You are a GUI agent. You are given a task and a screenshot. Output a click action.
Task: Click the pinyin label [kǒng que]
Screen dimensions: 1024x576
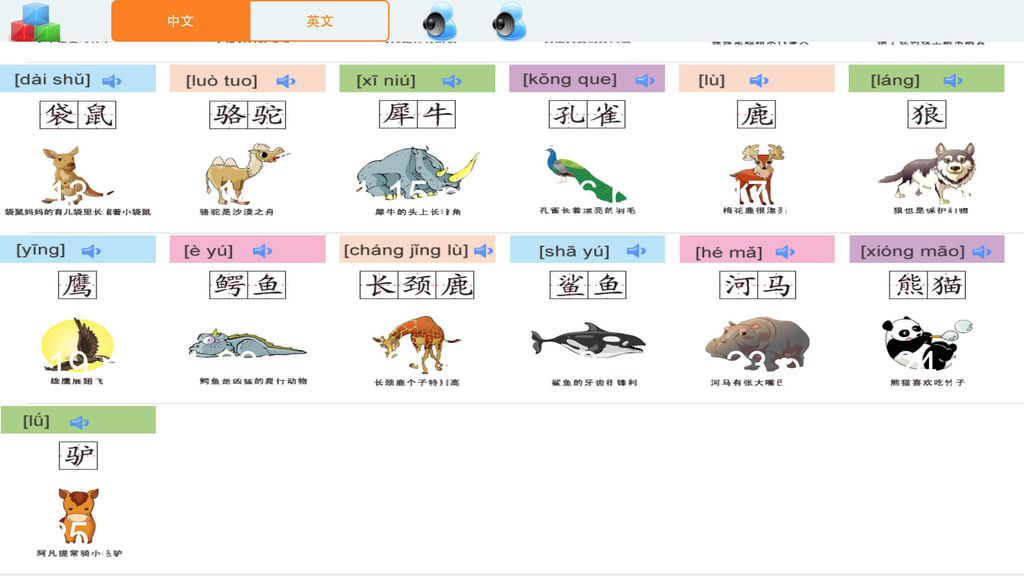pyautogui.click(x=569, y=80)
